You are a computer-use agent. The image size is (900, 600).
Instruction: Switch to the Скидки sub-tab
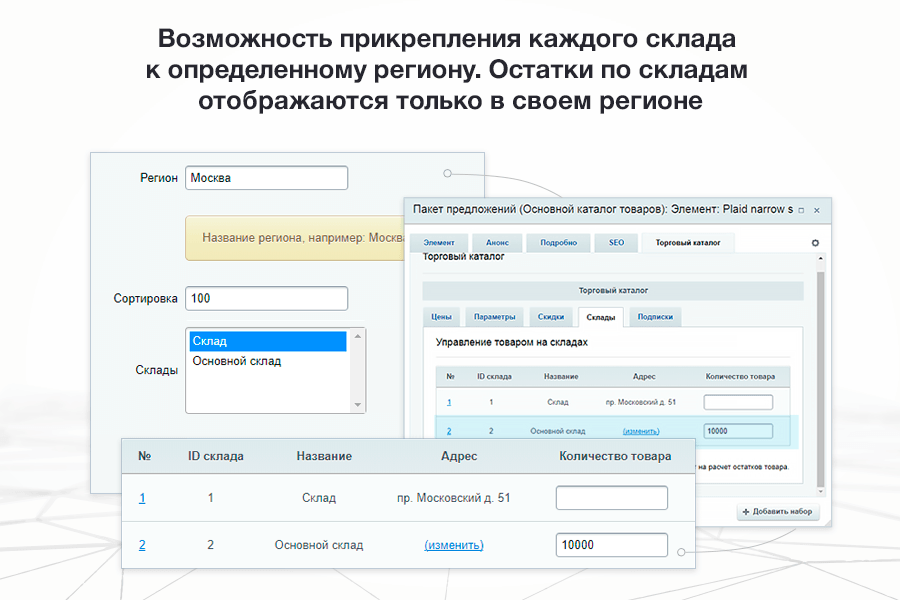coord(550,317)
